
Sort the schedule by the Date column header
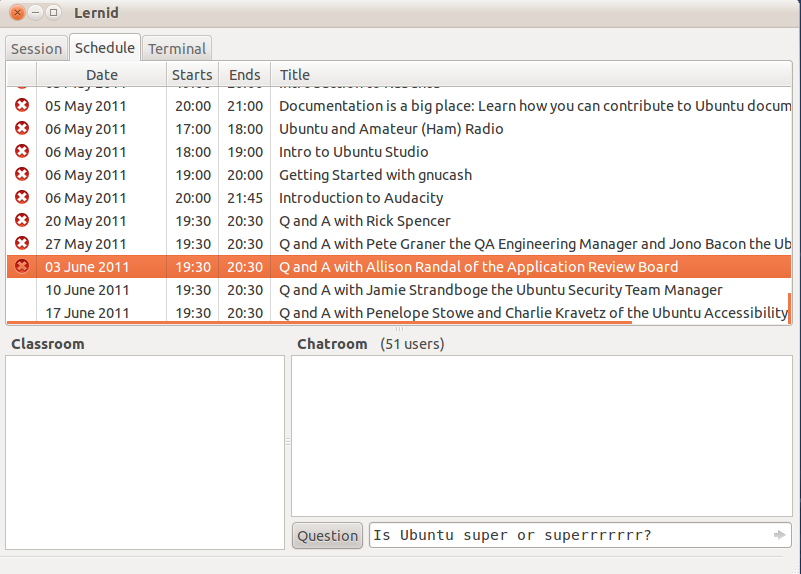click(x=102, y=75)
